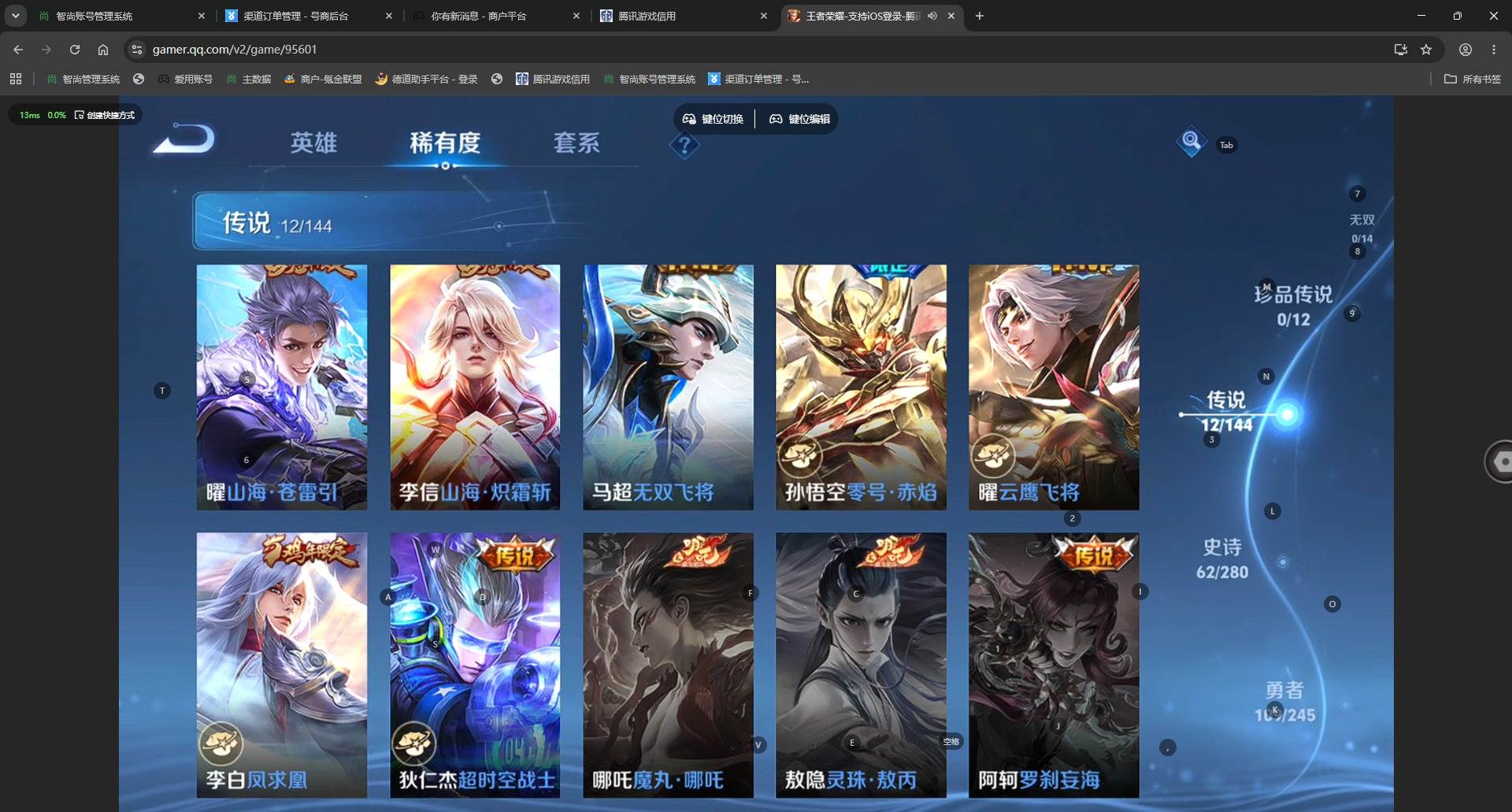Open 德道助手平台 - 登录 bookmark
This screenshot has height=812, width=1512.
[427, 79]
